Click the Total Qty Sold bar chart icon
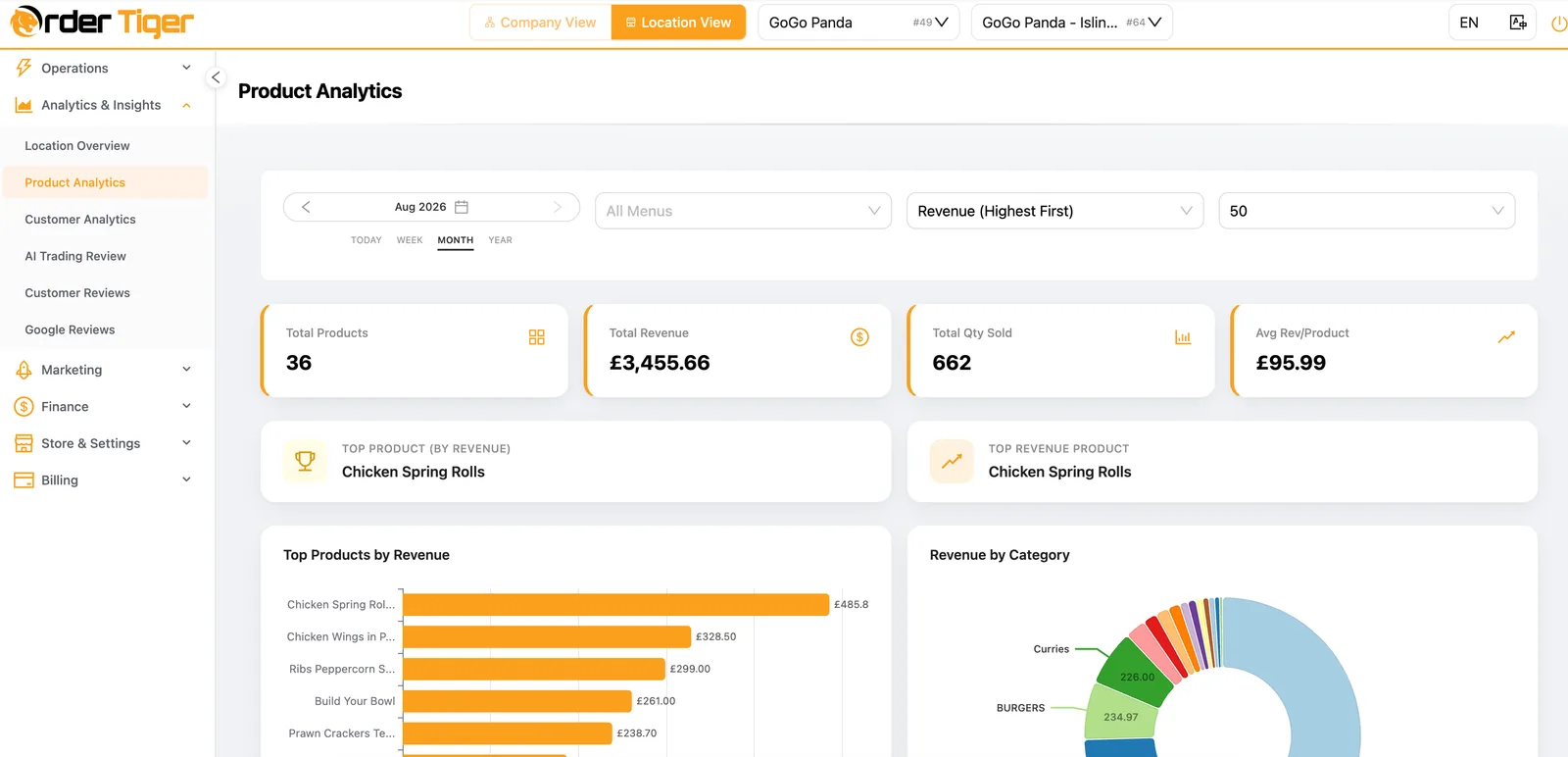The height and width of the screenshot is (757, 1568). coord(1183,337)
